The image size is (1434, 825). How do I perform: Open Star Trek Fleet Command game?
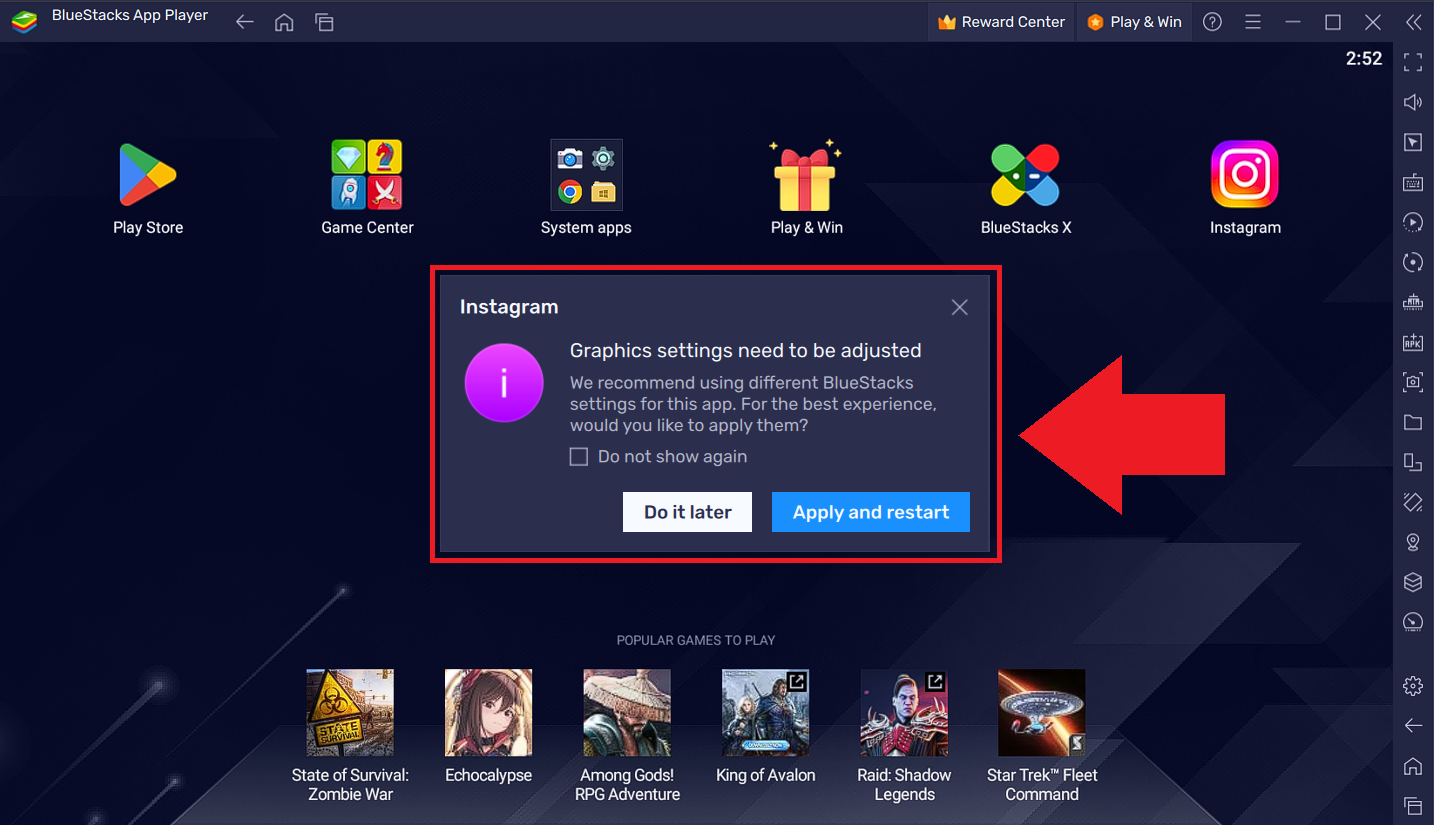[x=1042, y=713]
